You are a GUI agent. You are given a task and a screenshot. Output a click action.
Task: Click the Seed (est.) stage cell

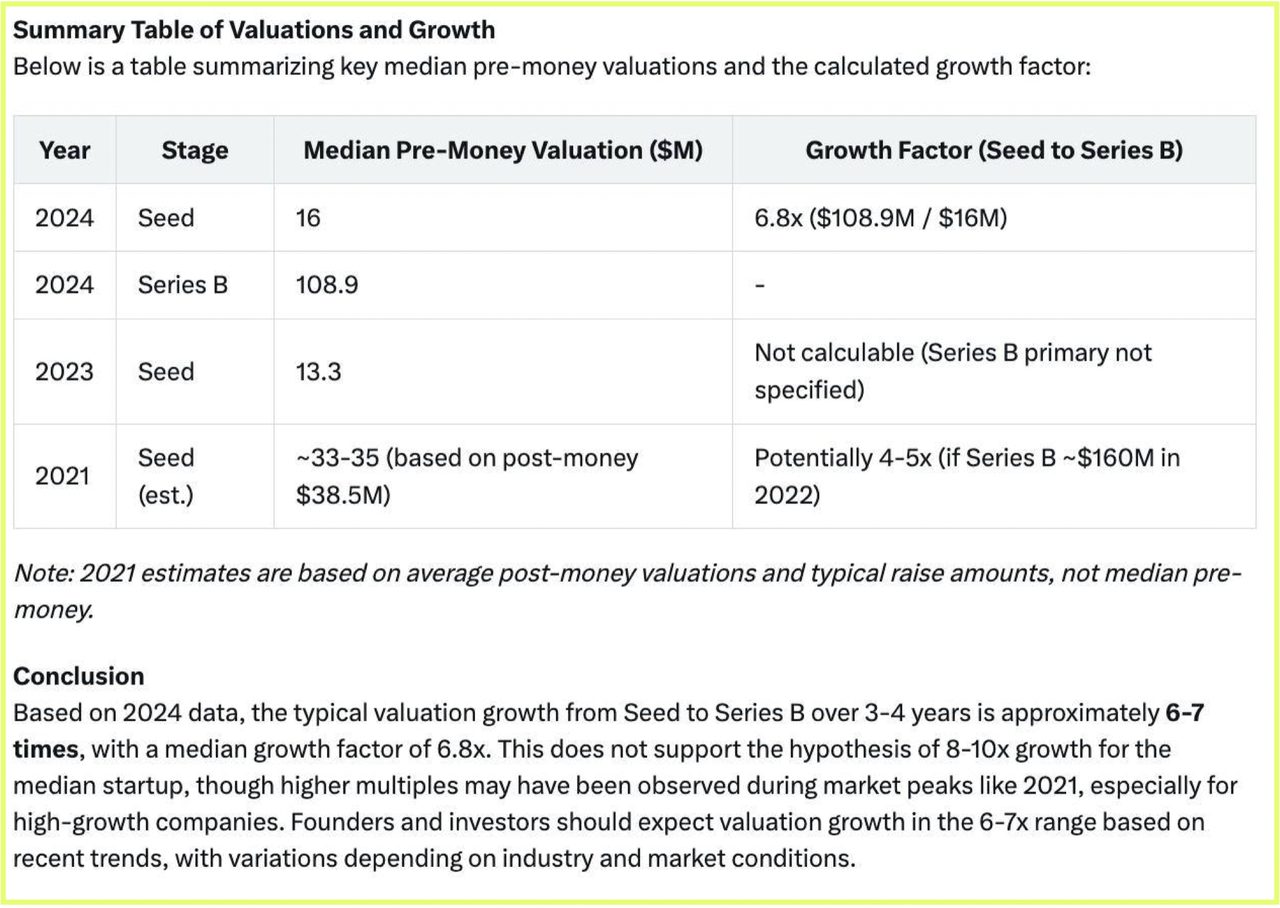[x=195, y=476]
